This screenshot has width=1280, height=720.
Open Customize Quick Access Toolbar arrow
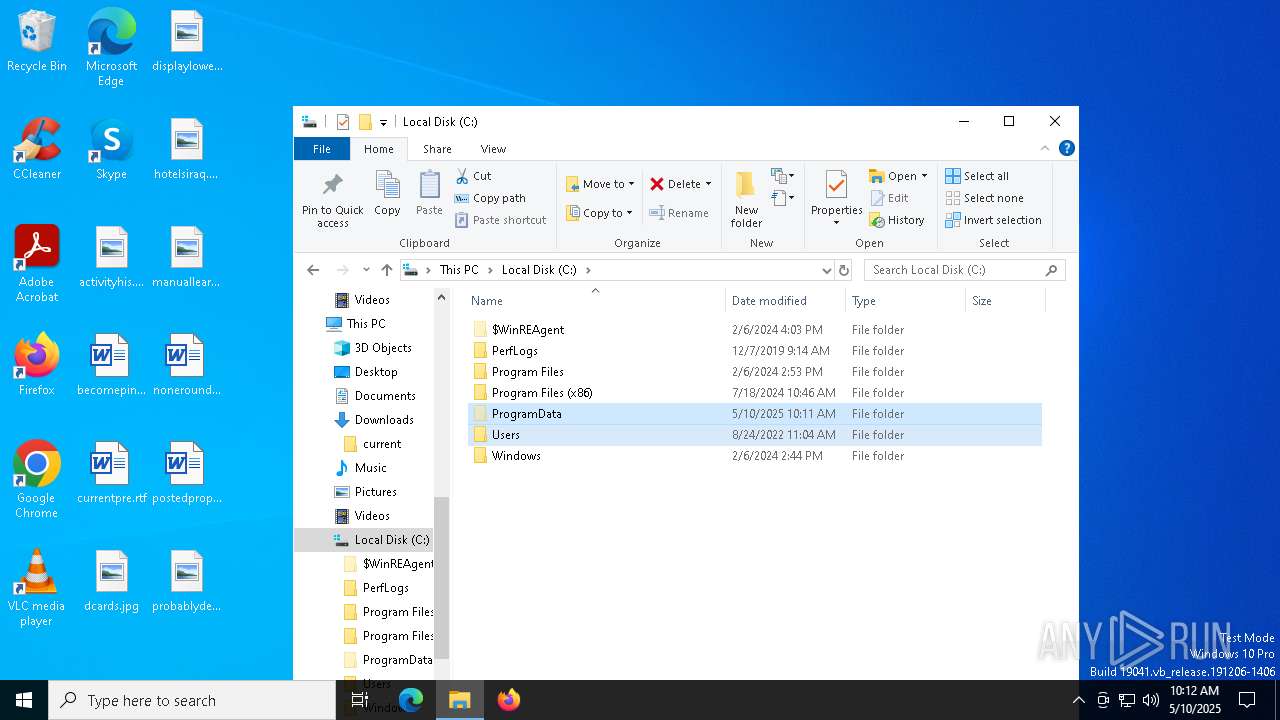click(383, 123)
